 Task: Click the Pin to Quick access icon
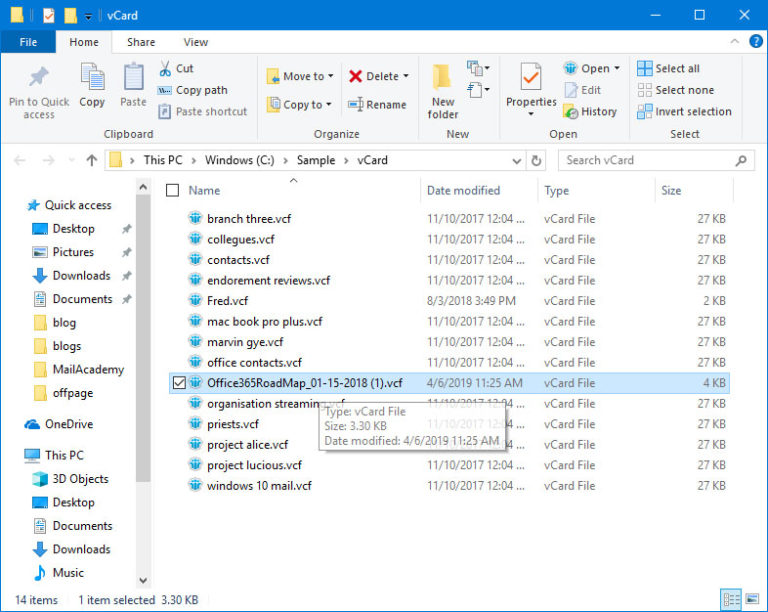(x=39, y=78)
